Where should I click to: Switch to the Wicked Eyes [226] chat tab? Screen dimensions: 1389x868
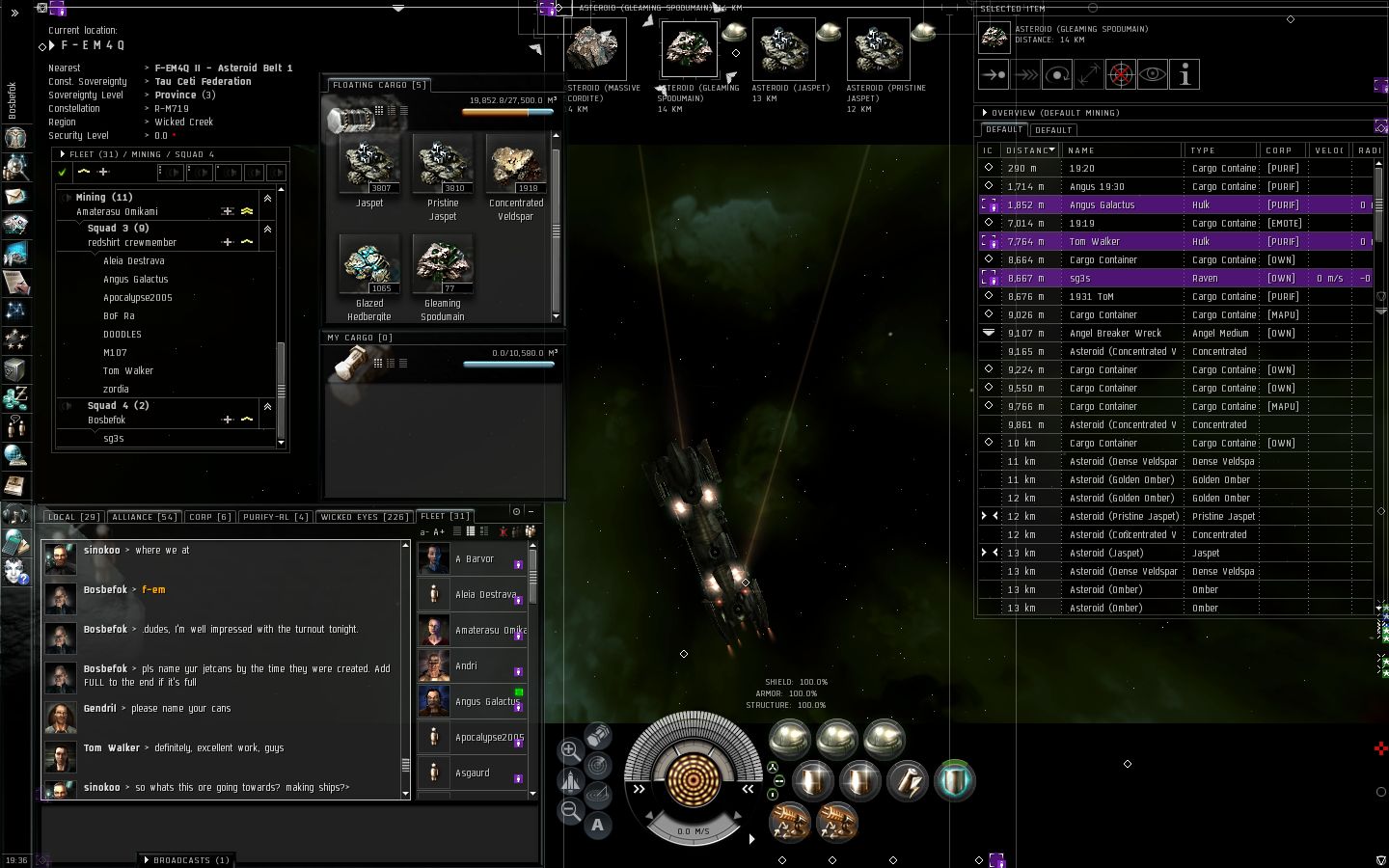365,517
